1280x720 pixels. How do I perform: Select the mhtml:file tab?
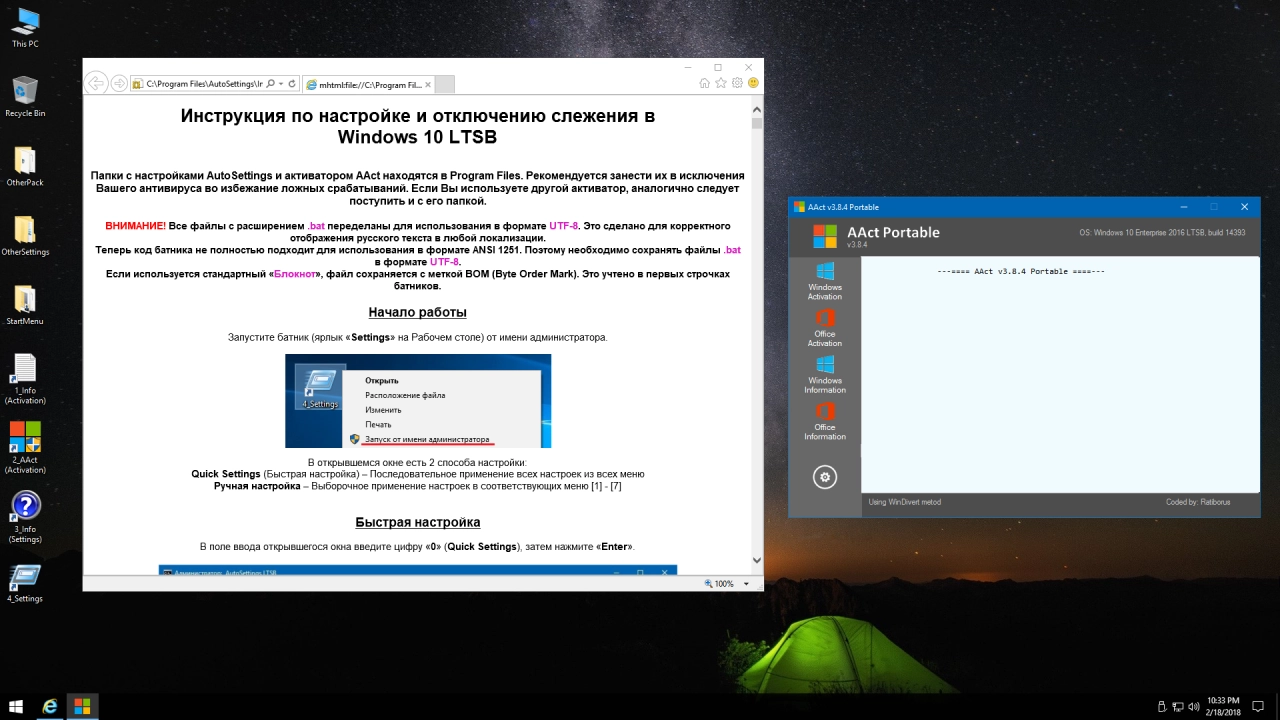point(367,85)
